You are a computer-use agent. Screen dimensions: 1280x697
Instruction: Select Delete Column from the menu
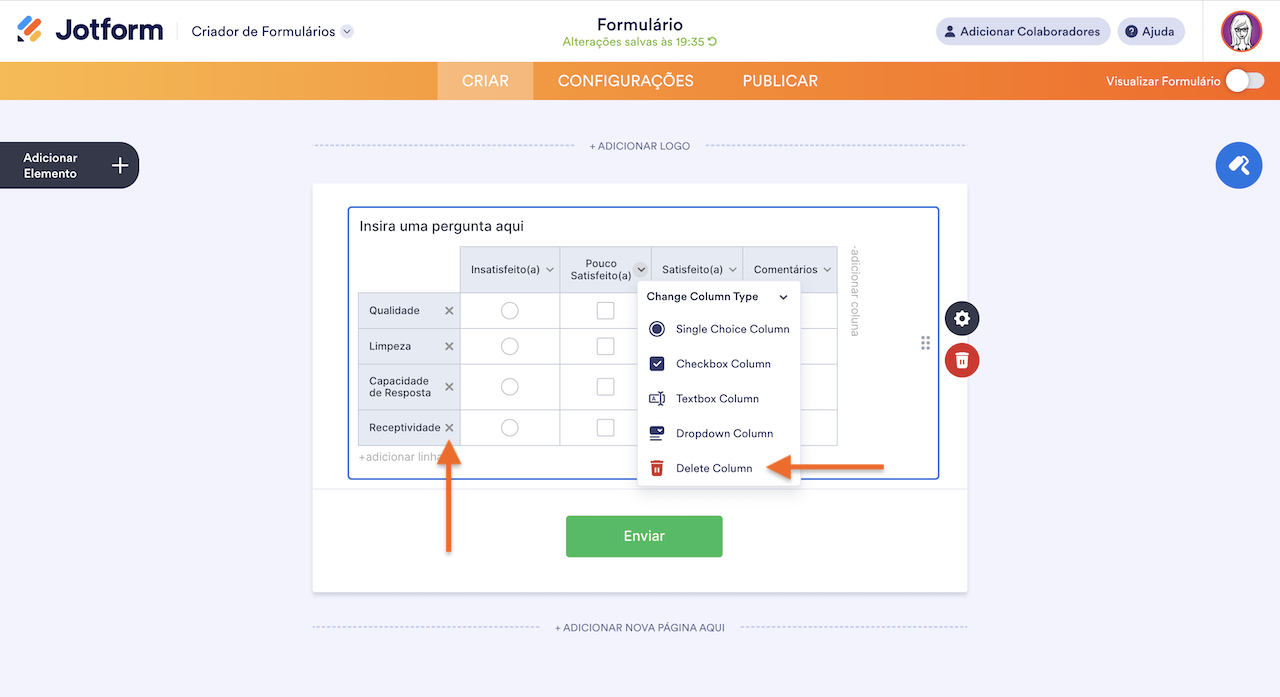tap(713, 468)
